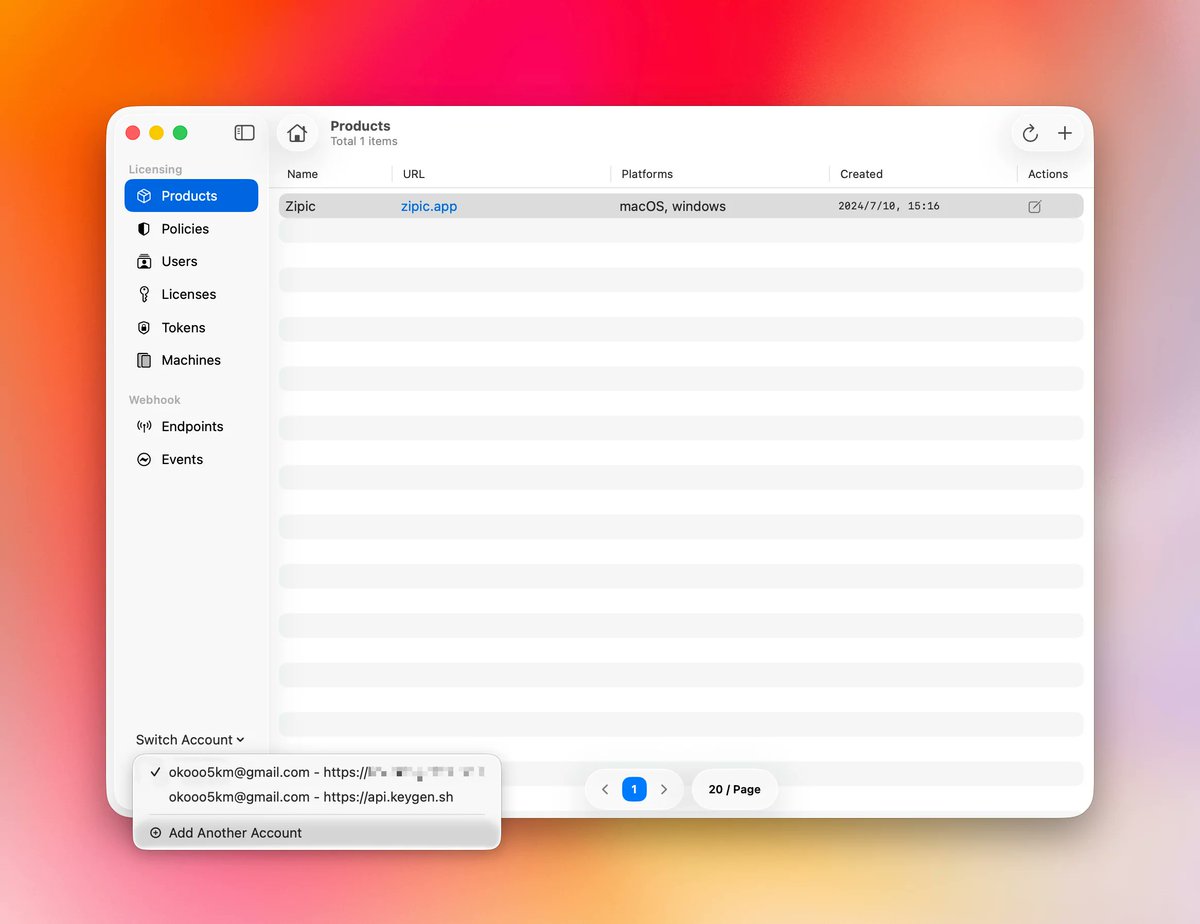The width and height of the screenshot is (1200, 924).
Task: Select the checked account with blurred URL
Action: click(x=316, y=772)
